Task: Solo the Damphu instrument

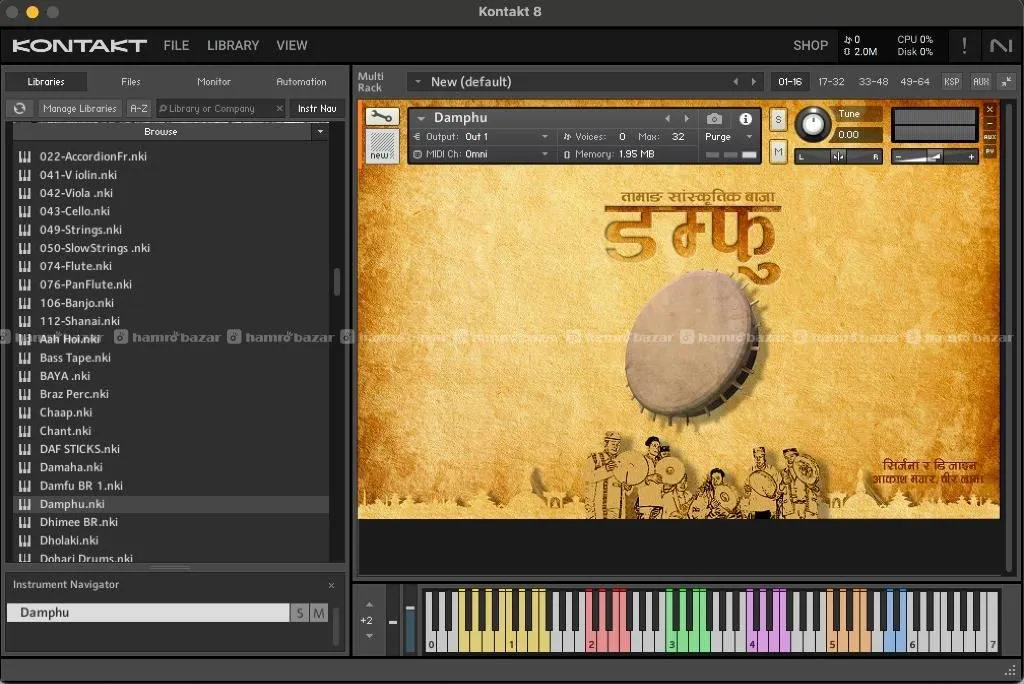Action: click(778, 120)
